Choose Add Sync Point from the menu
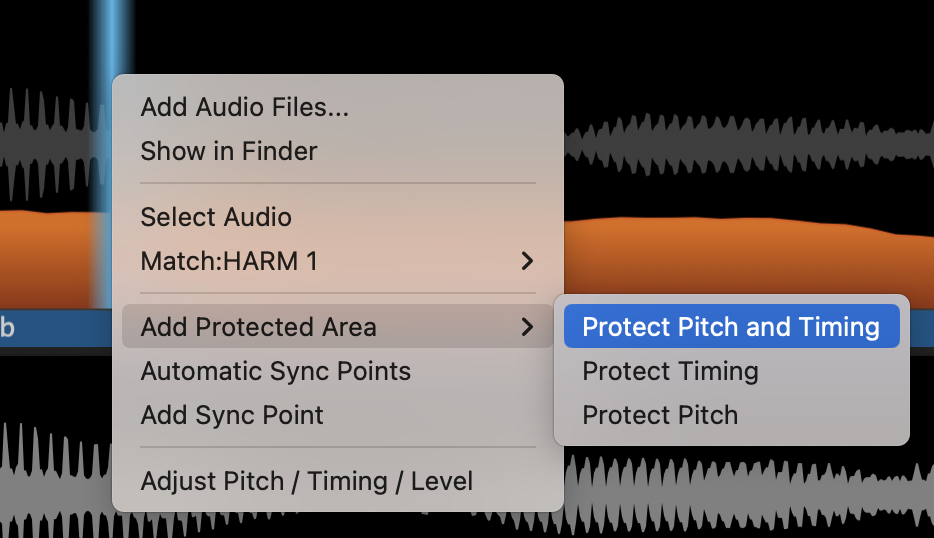Viewport: 934px width, 538px height. pyautogui.click(x=232, y=415)
